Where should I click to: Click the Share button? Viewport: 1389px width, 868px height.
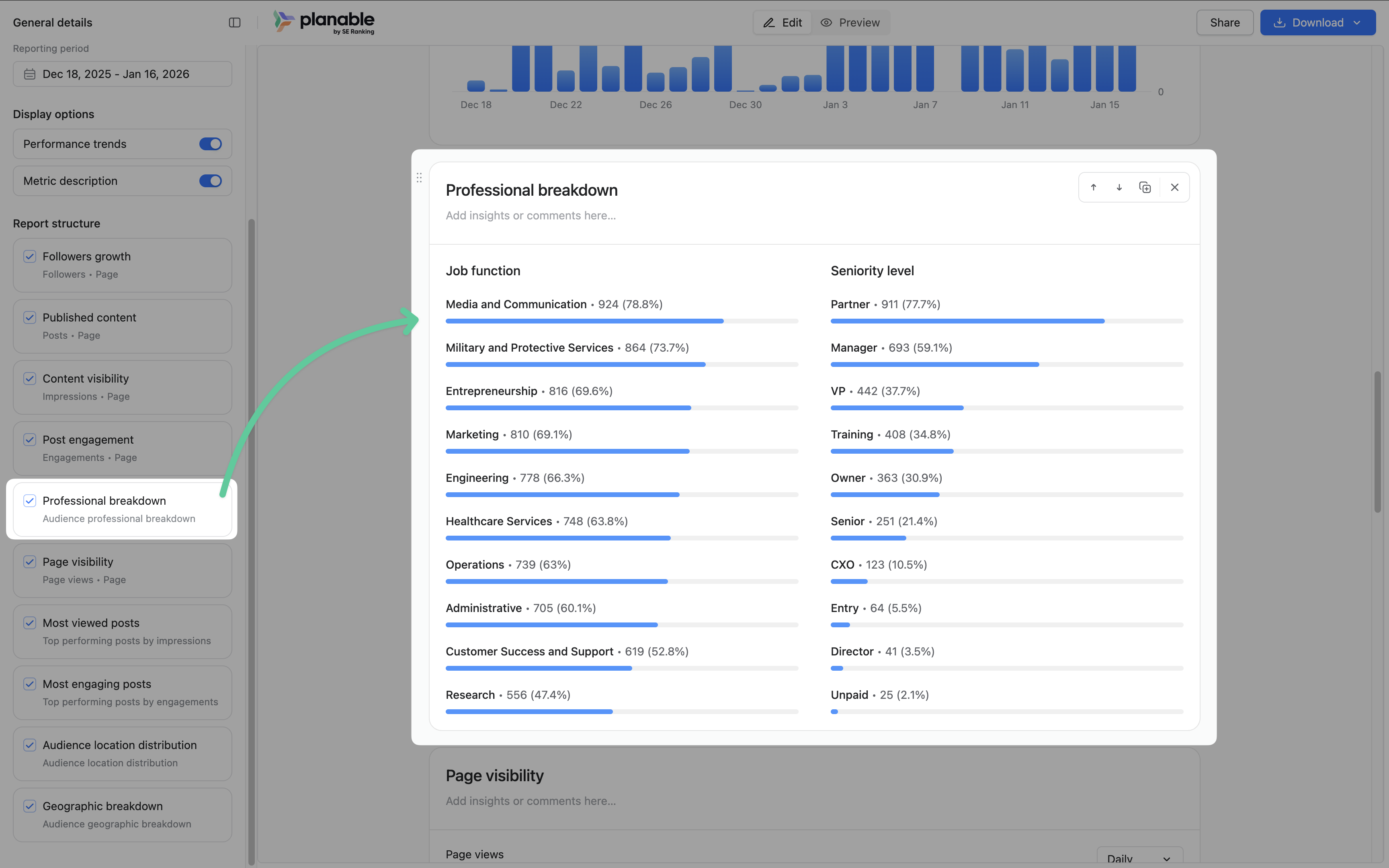[1224, 23]
